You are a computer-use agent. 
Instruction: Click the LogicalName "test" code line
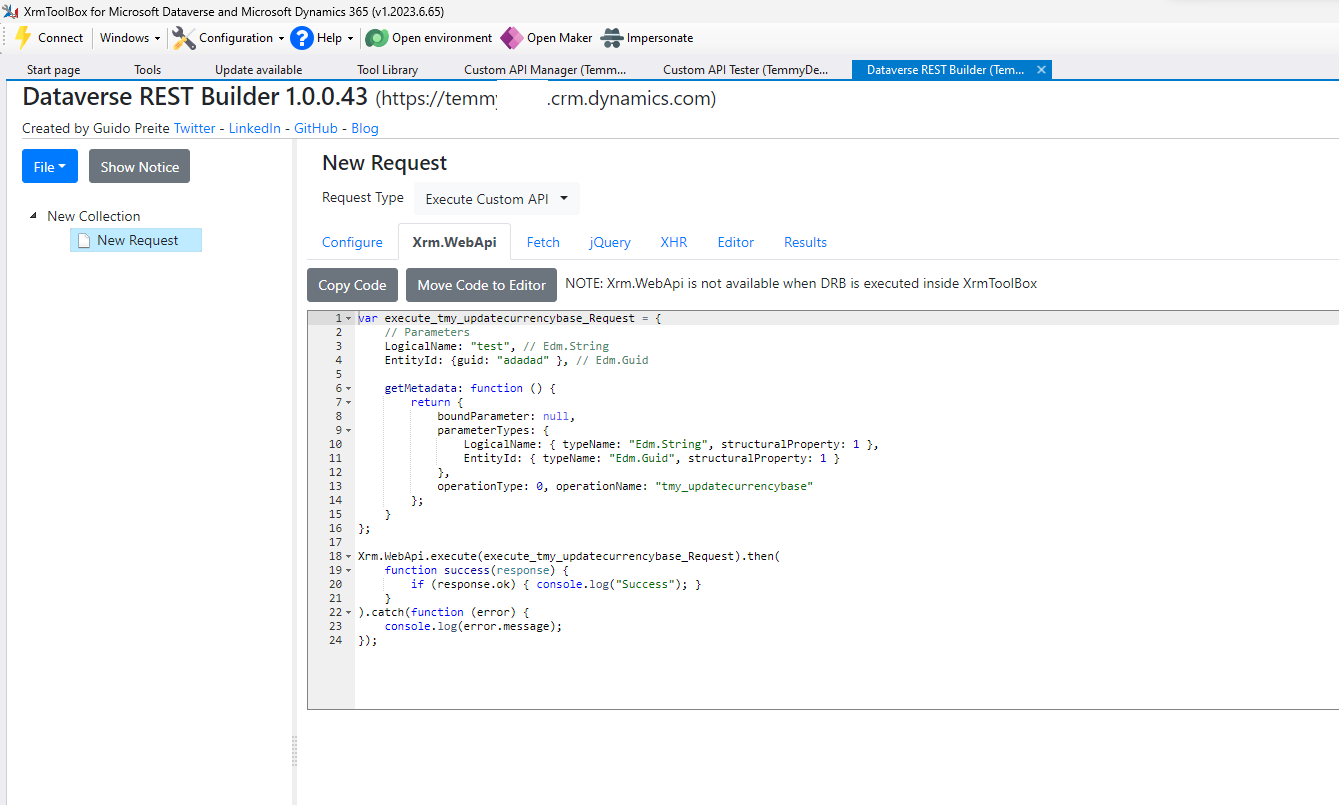pyautogui.click(x=496, y=346)
